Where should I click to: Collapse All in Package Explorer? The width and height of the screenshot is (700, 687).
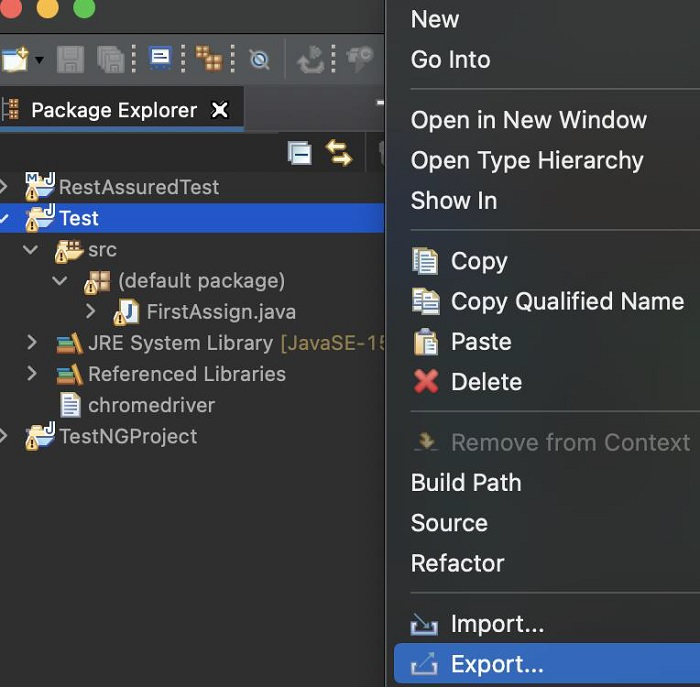click(x=299, y=153)
